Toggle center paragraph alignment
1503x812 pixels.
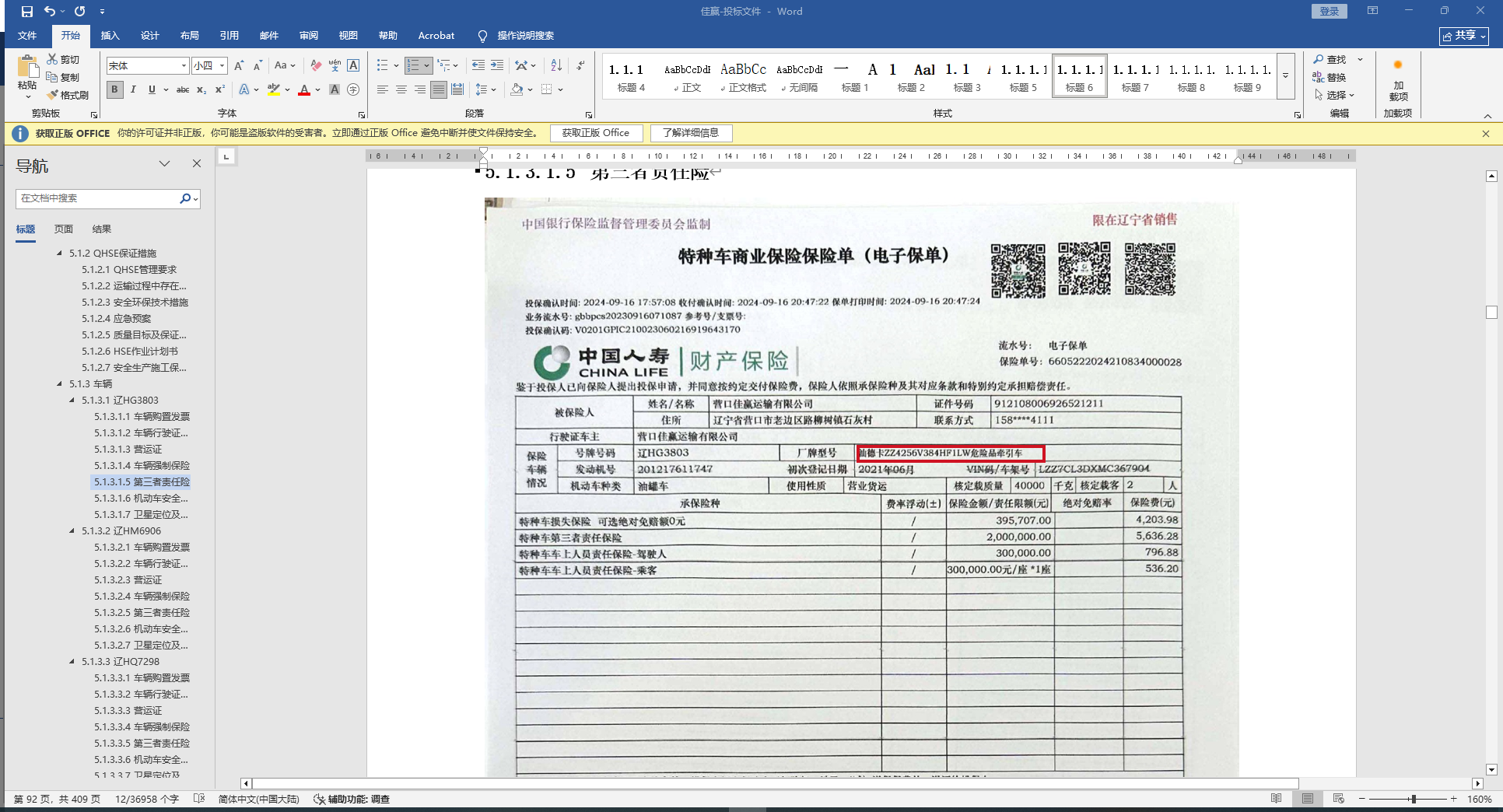[401, 89]
